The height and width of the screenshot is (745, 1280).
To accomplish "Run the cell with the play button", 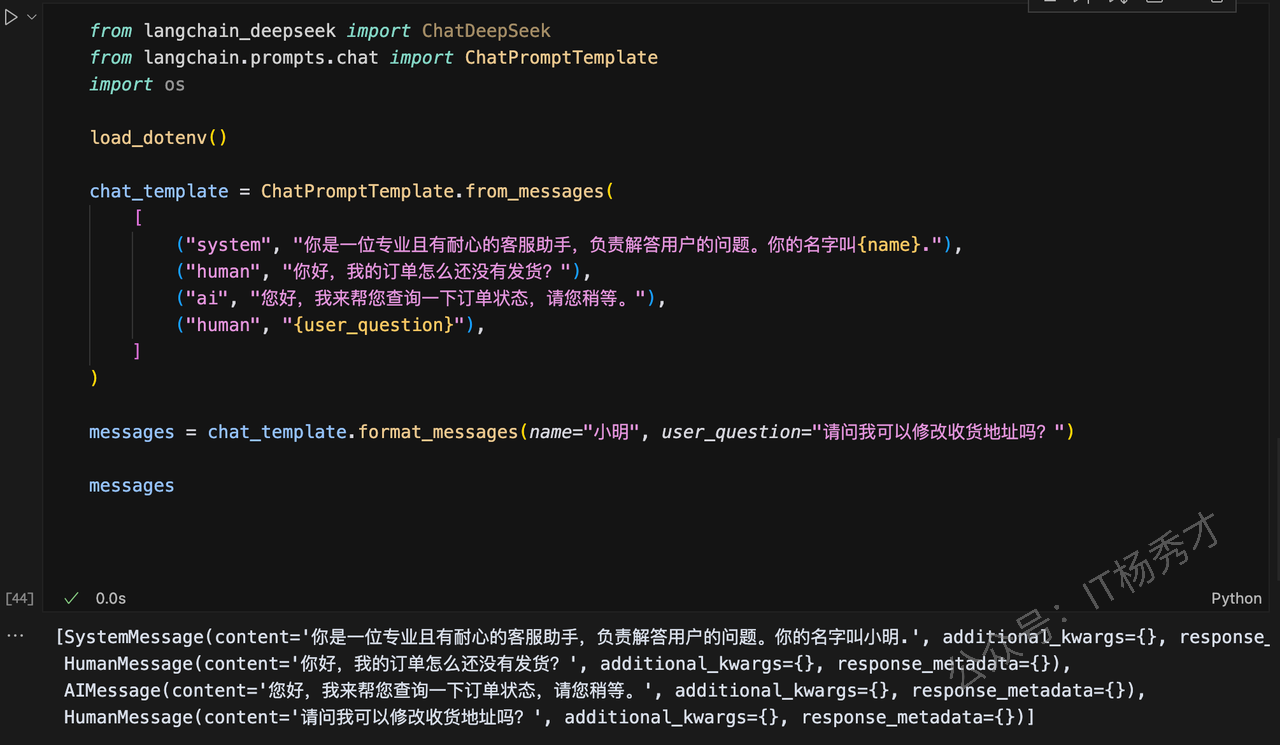I will click(x=11, y=18).
